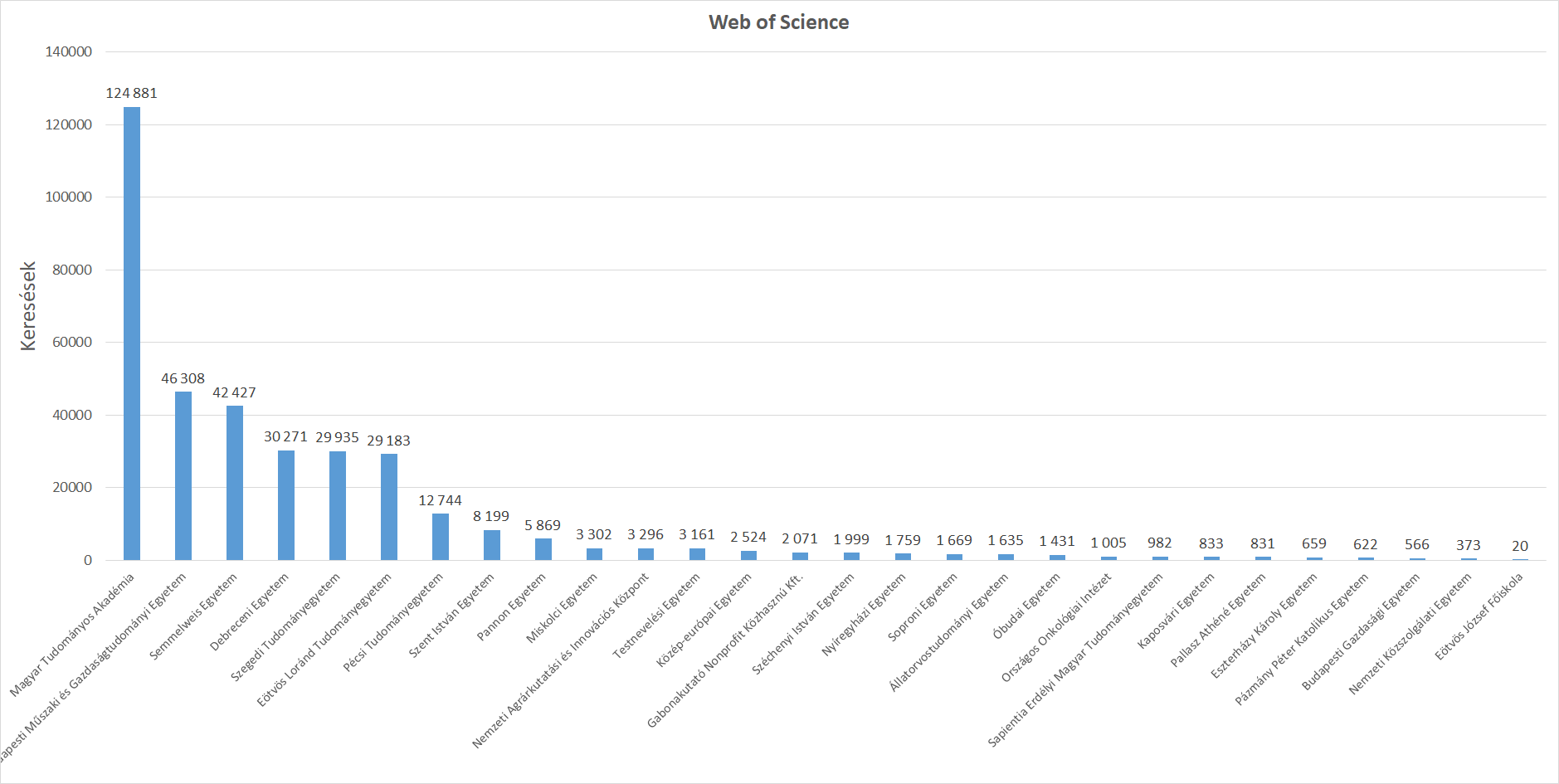Click the Web of Science chart title
The height and width of the screenshot is (784, 1559).
(778, 22)
